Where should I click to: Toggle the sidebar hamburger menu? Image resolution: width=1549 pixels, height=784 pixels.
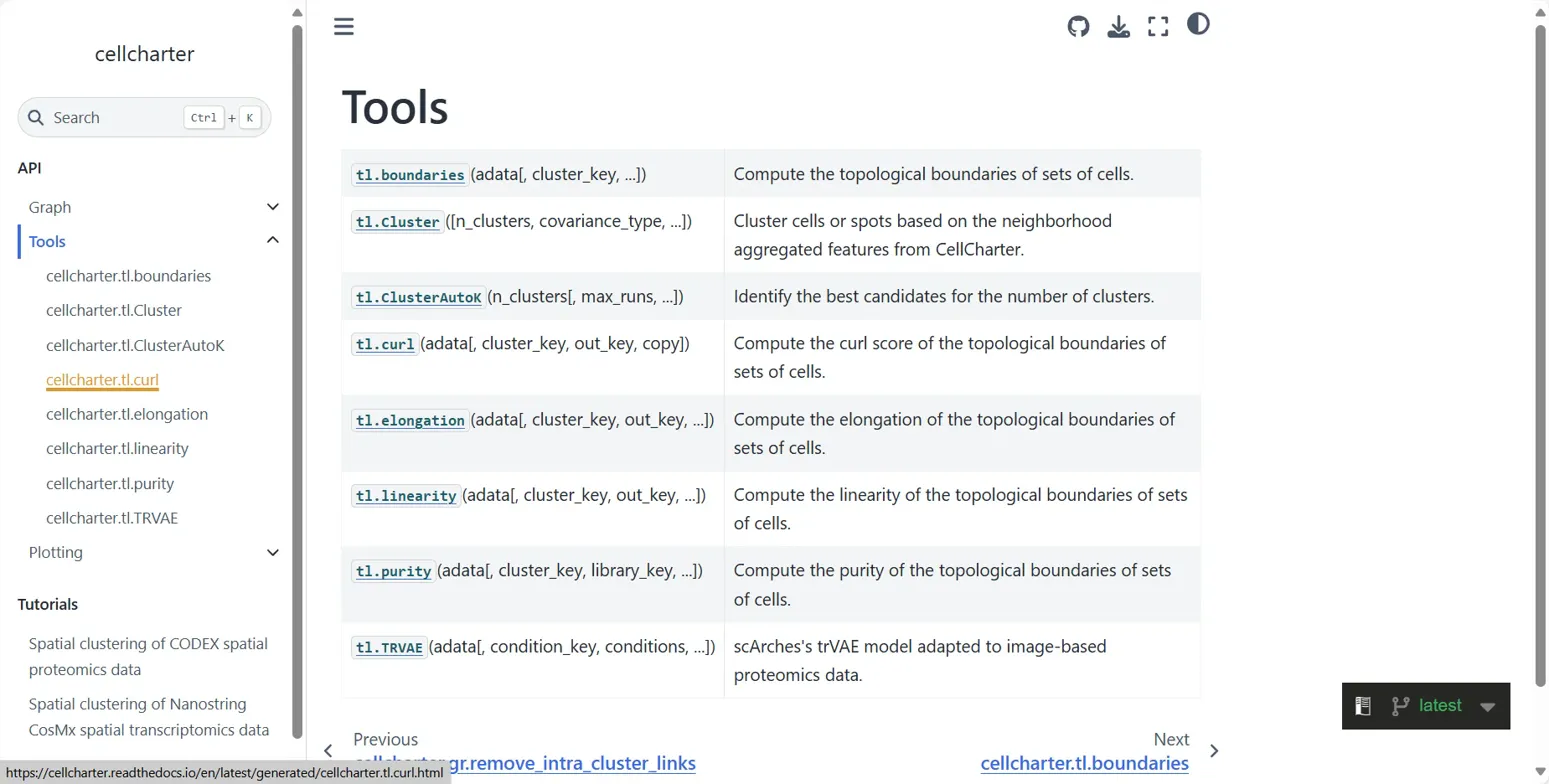(x=344, y=26)
